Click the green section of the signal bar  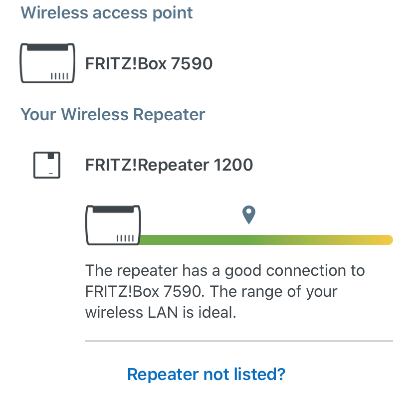click(x=197, y=240)
